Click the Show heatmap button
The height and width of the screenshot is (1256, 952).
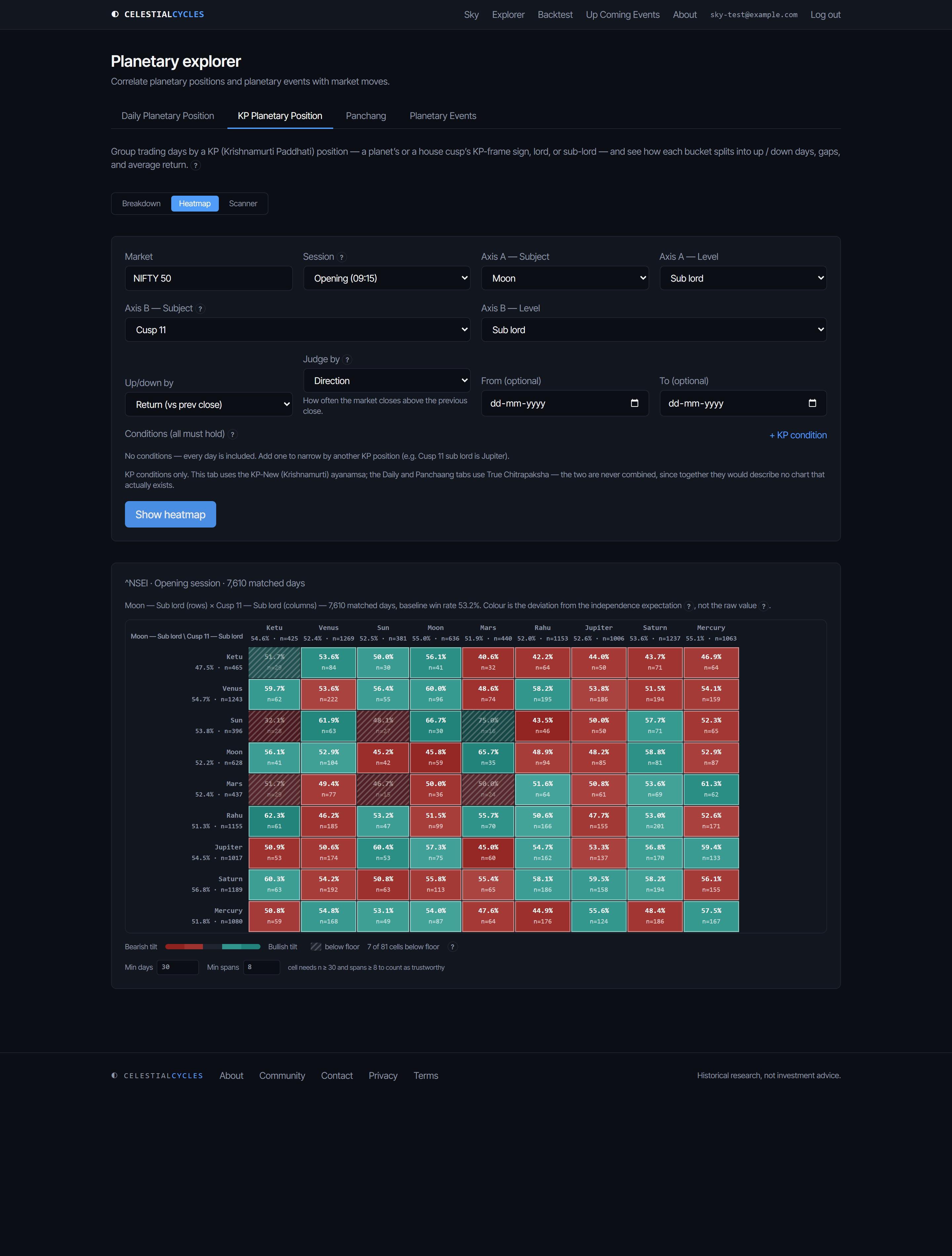pos(171,514)
